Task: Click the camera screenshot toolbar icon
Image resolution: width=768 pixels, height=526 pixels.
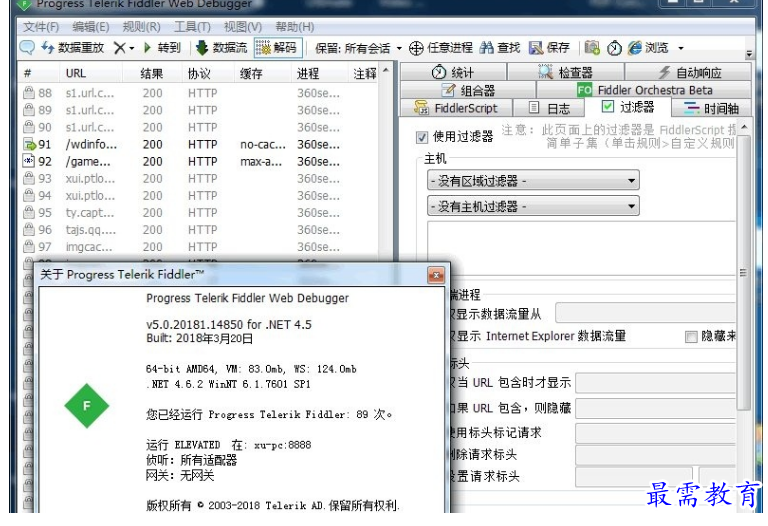Action: pyautogui.click(x=592, y=48)
